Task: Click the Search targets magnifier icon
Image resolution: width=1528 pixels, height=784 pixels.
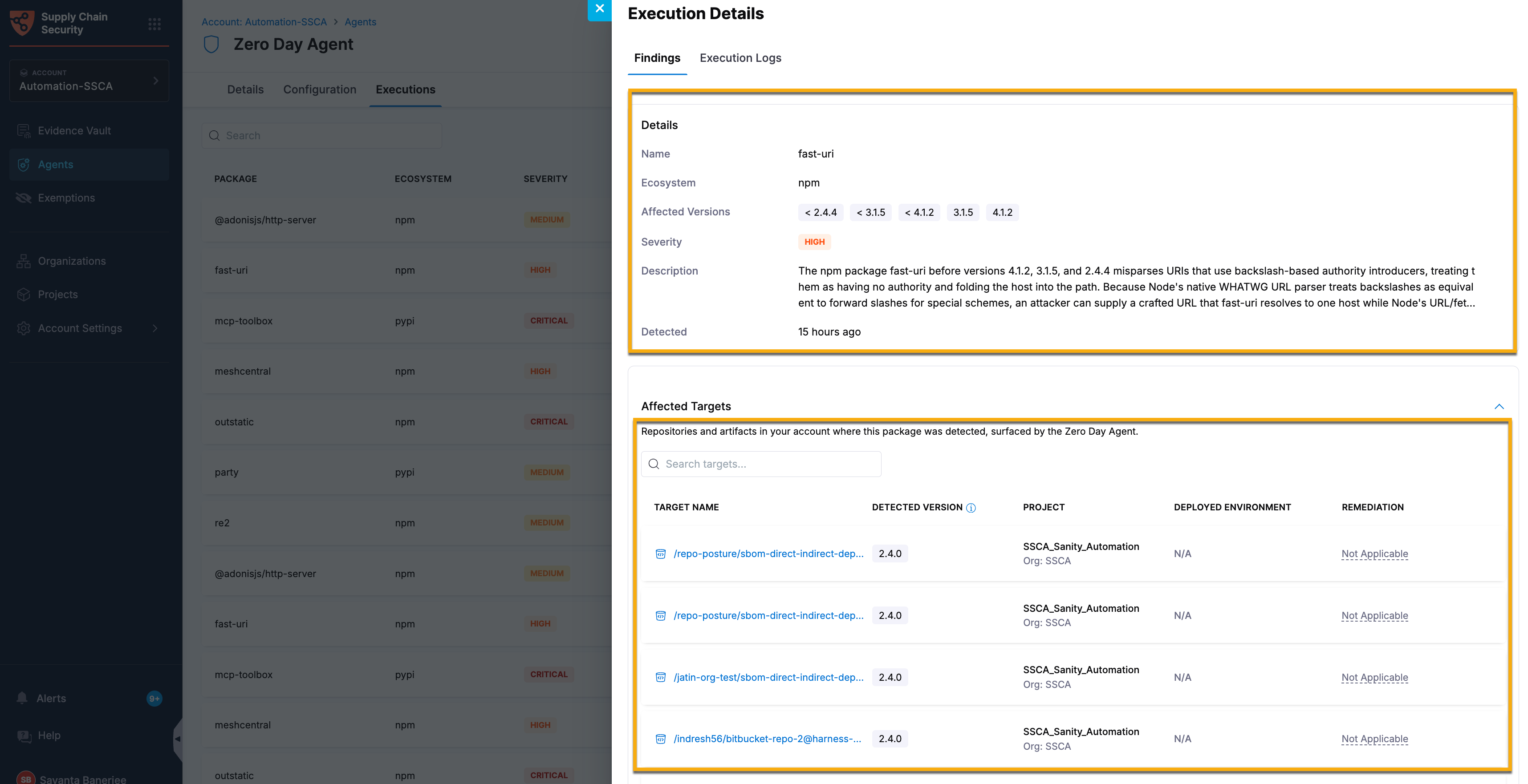Action: (654, 464)
